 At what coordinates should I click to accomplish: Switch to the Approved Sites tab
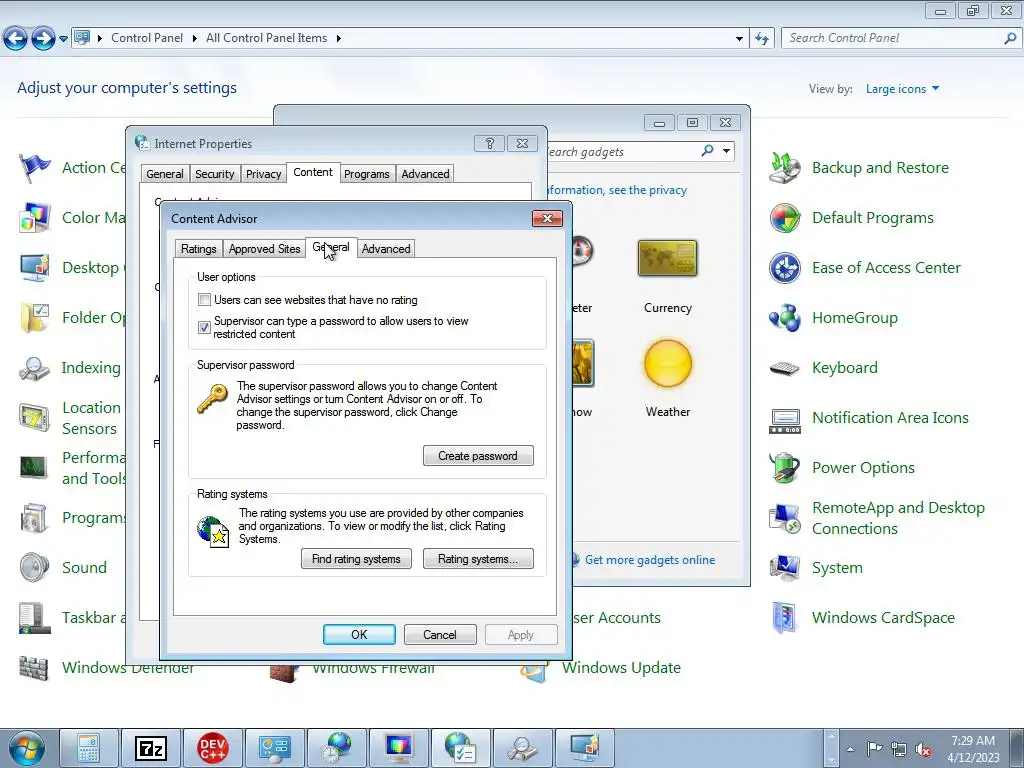click(264, 249)
